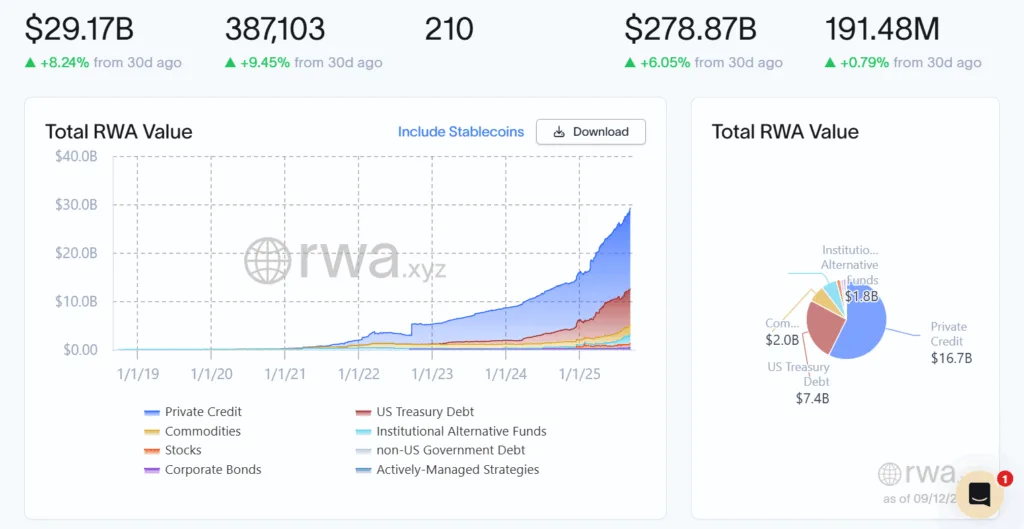The height and width of the screenshot is (529, 1024).
Task: Disable Commodities series in chart legend
Action: click(202, 431)
